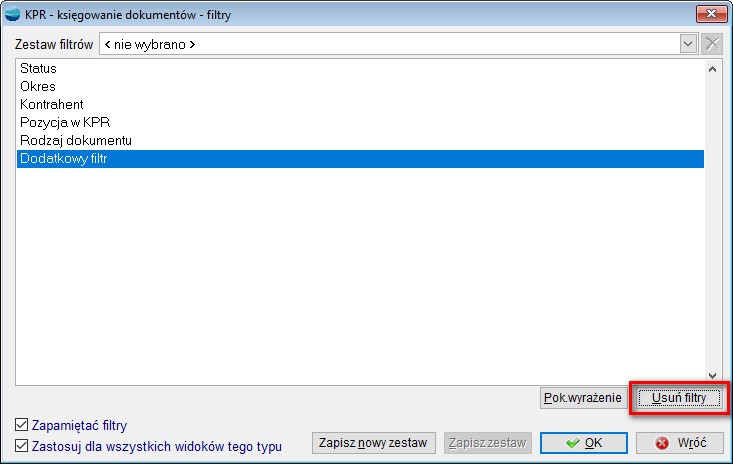Uncheck Zastosuj dla wszystkich widoków tego typu
This screenshot has height=464, width=733.
[22, 446]
